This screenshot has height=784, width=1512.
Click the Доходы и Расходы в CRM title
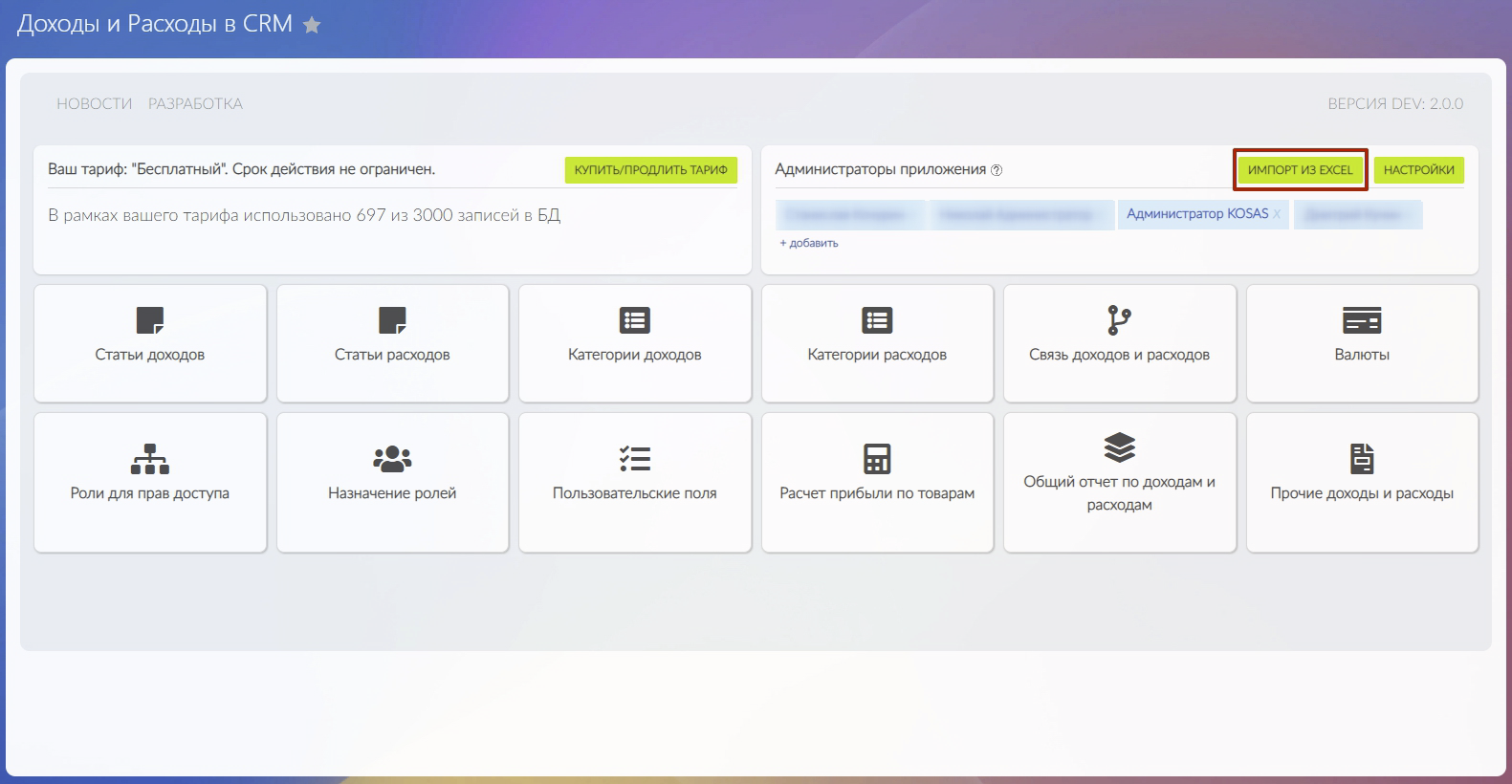click(155, 24)
